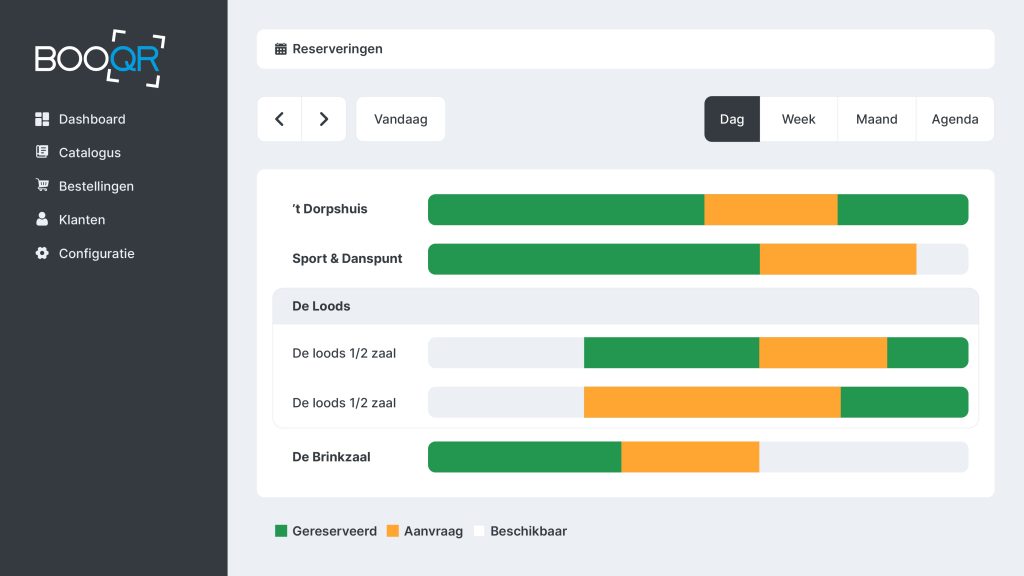This screenshot has height=576, width=1024.
Task: Click the Catalogus book icon
Action: (x=42, y=153)
